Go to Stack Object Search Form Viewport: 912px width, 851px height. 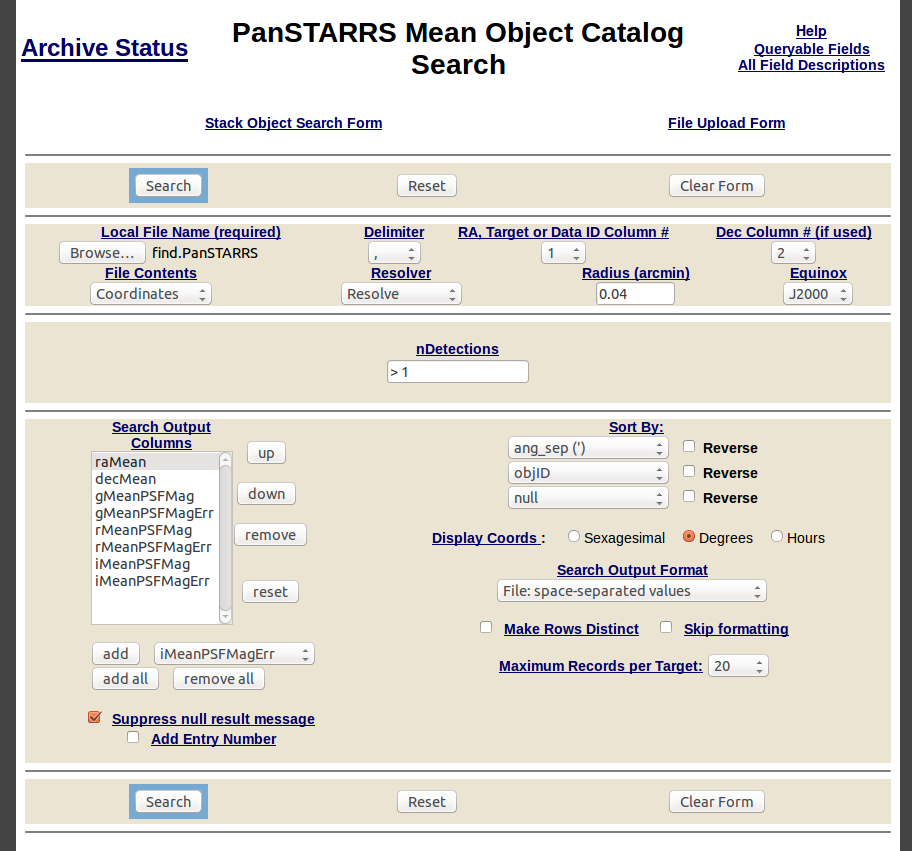(293, 123)
